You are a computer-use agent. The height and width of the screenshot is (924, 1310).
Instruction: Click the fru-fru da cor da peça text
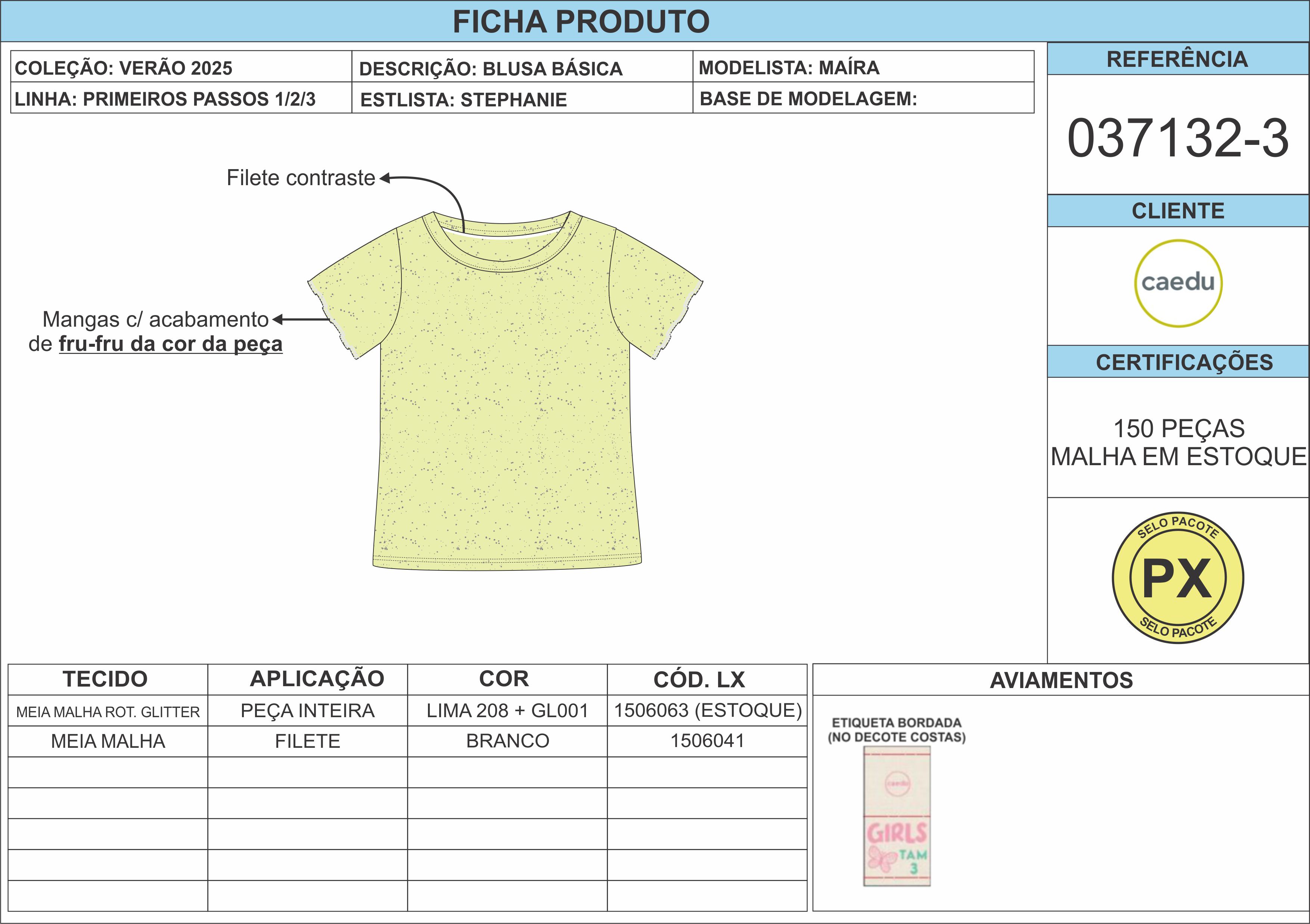tap(171, 344)
